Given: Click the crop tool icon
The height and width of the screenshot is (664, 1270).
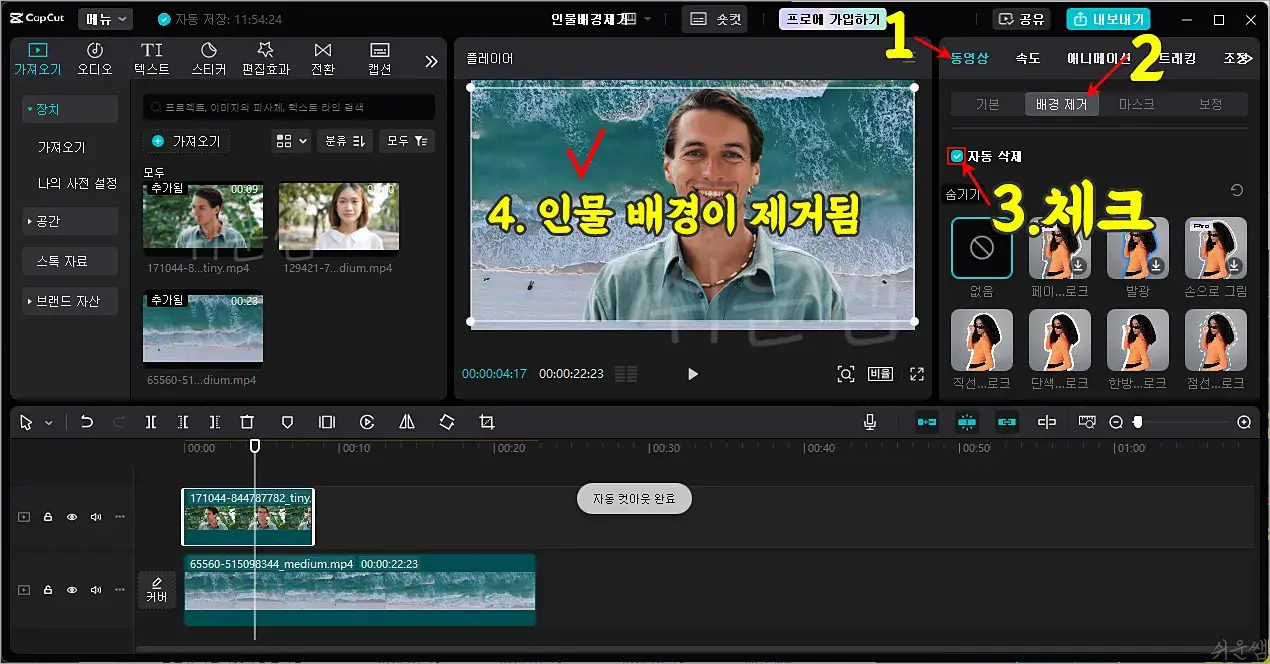Looking at the screenshot, I should click(x=487, y=423).
